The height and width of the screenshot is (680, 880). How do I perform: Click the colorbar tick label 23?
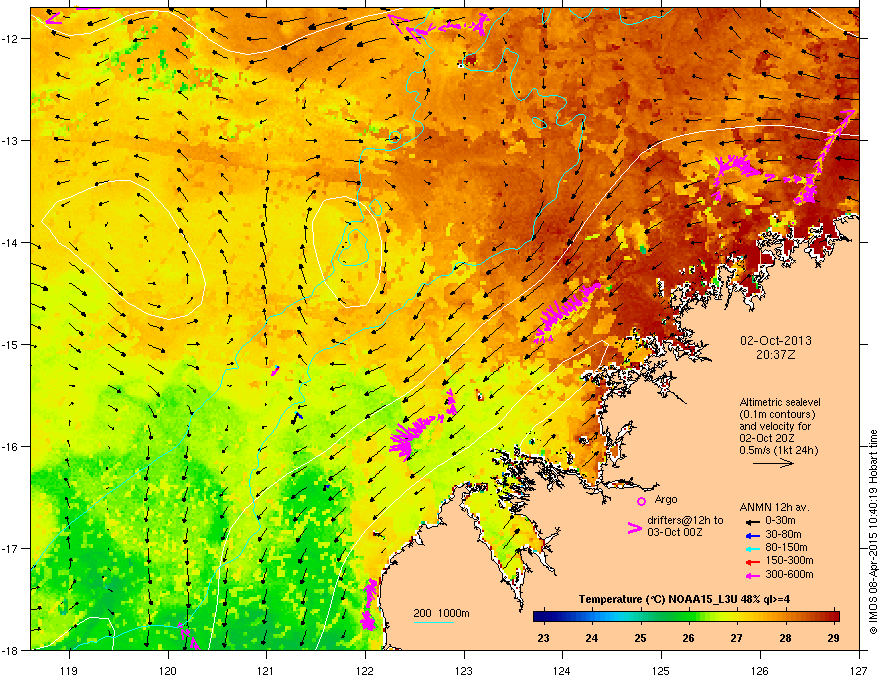[543, 638]
